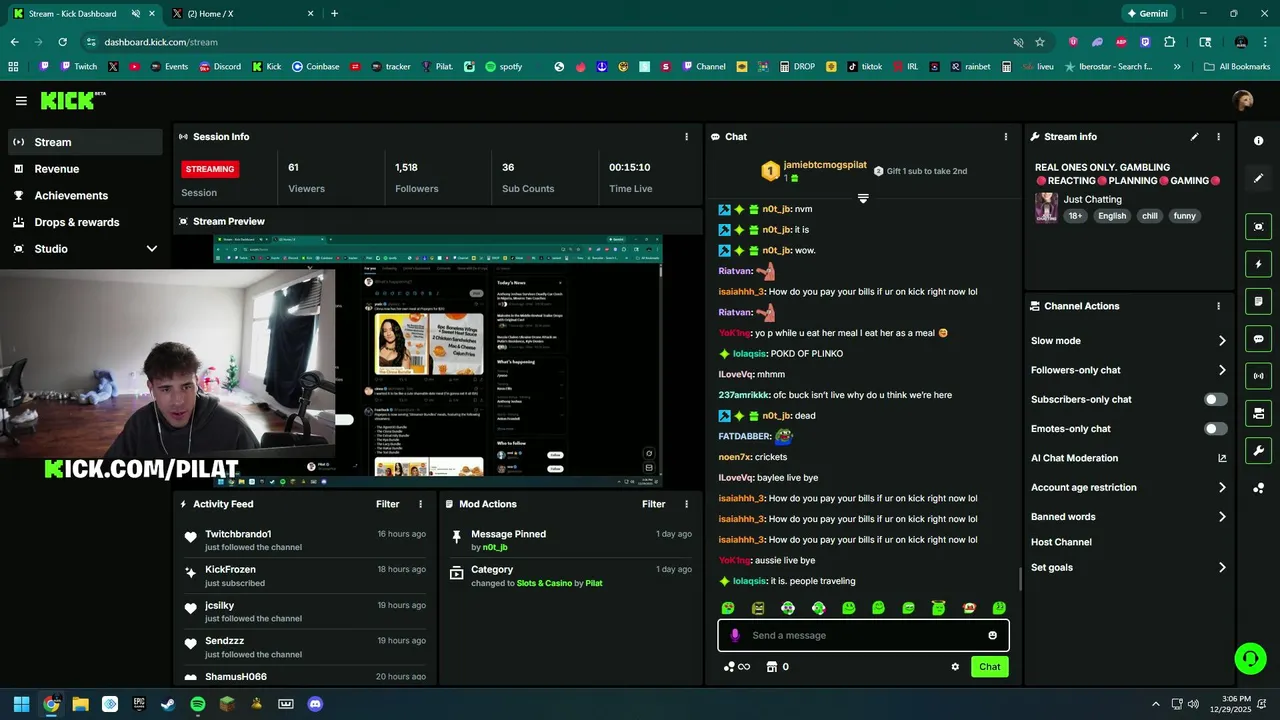
Task: Open Mod Actions three-dot menu
Action: (x=686, y=504)
